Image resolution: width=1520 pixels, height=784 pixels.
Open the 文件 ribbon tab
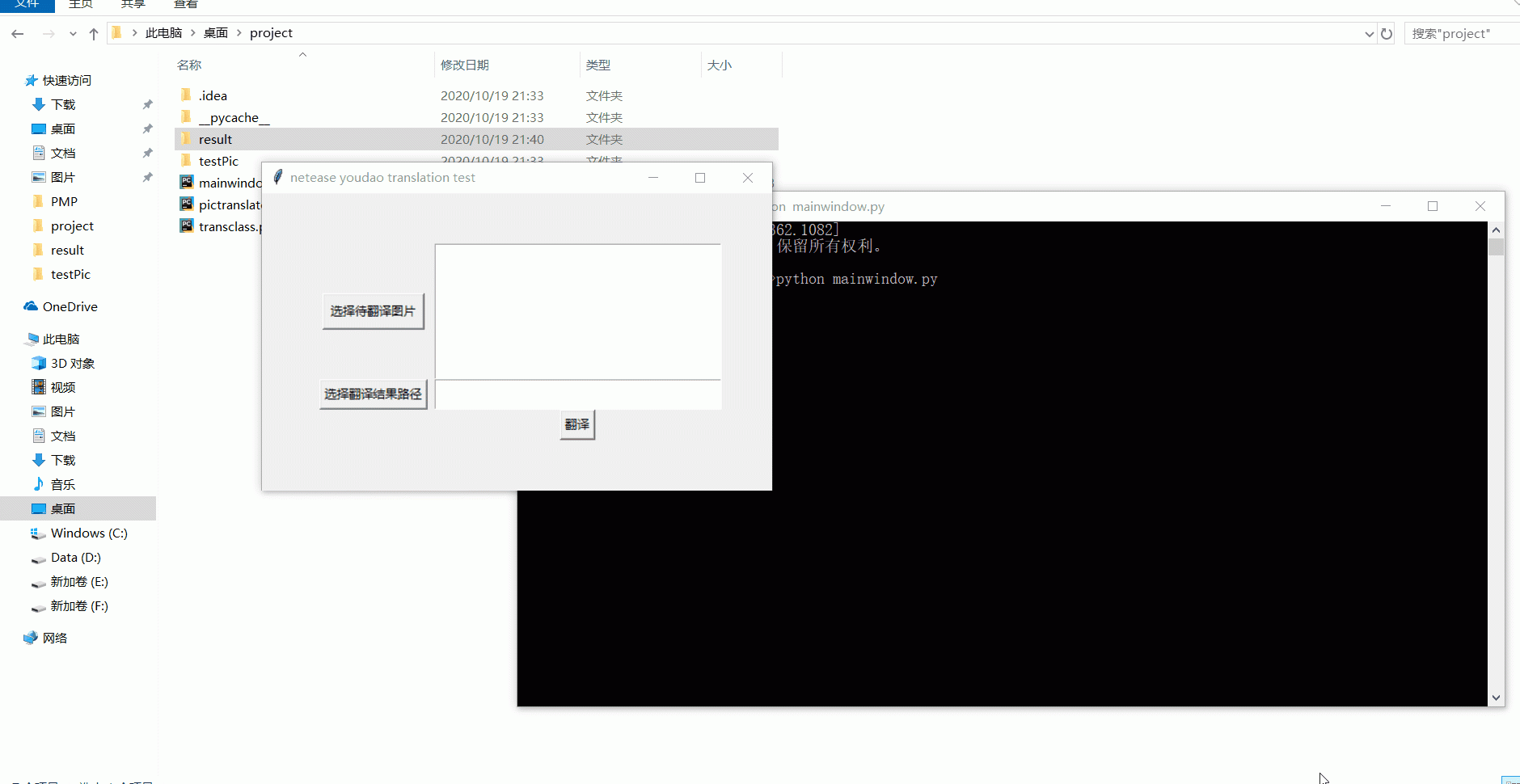click(x=27, y=4)
